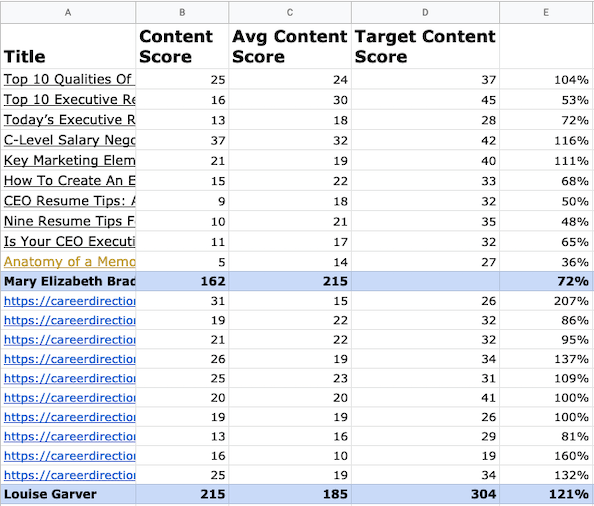Select the bold 121% total cell
This screenshot has height=506, width=594.
pos(546,494)
